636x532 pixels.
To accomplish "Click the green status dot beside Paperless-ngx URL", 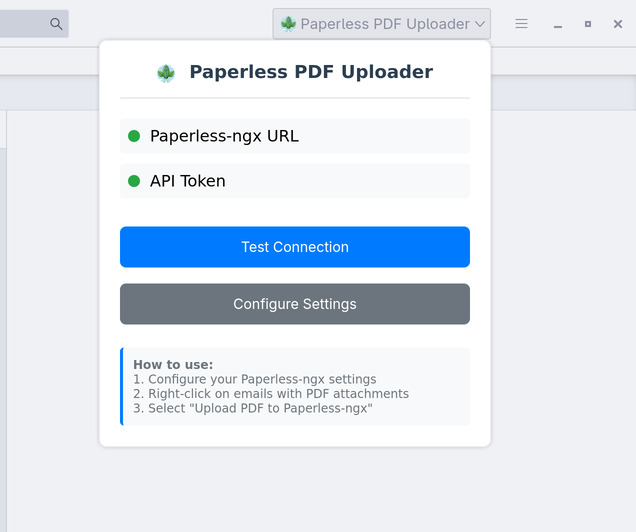I will click(134, 136).
